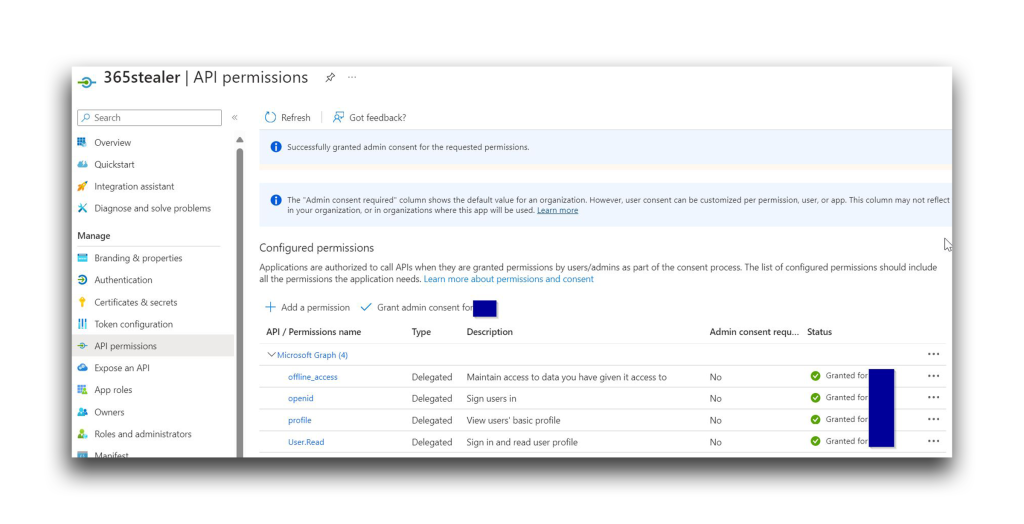Screen dimensions: 1024x524
Task: Open ellipsis menu for Microsoft Graph row
Action: click(x=933, y=354)
